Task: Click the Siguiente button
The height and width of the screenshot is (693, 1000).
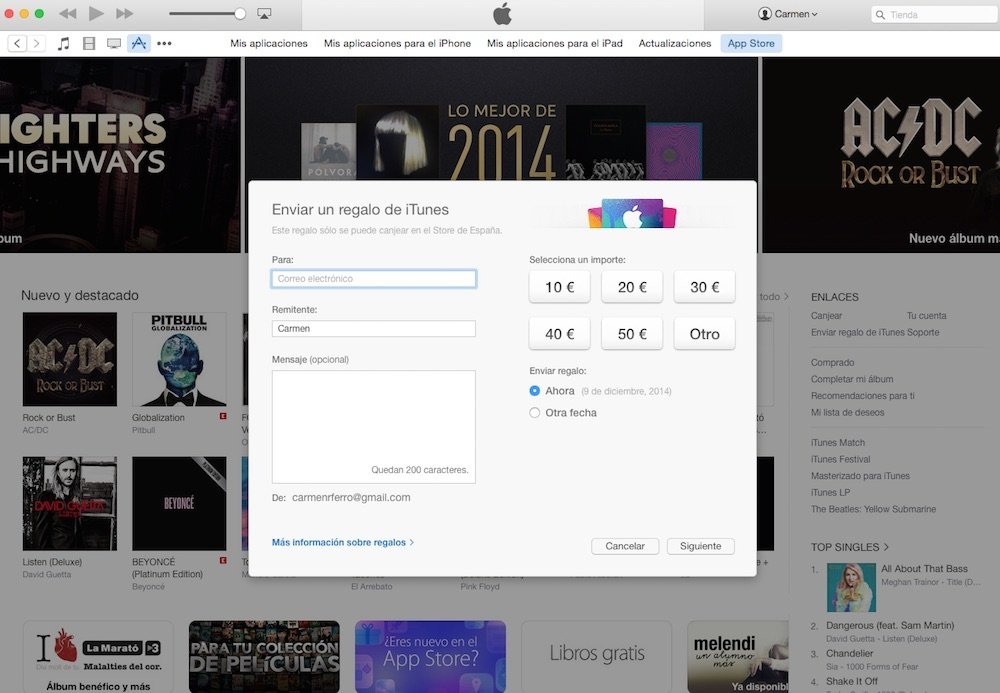Action: 700,546
